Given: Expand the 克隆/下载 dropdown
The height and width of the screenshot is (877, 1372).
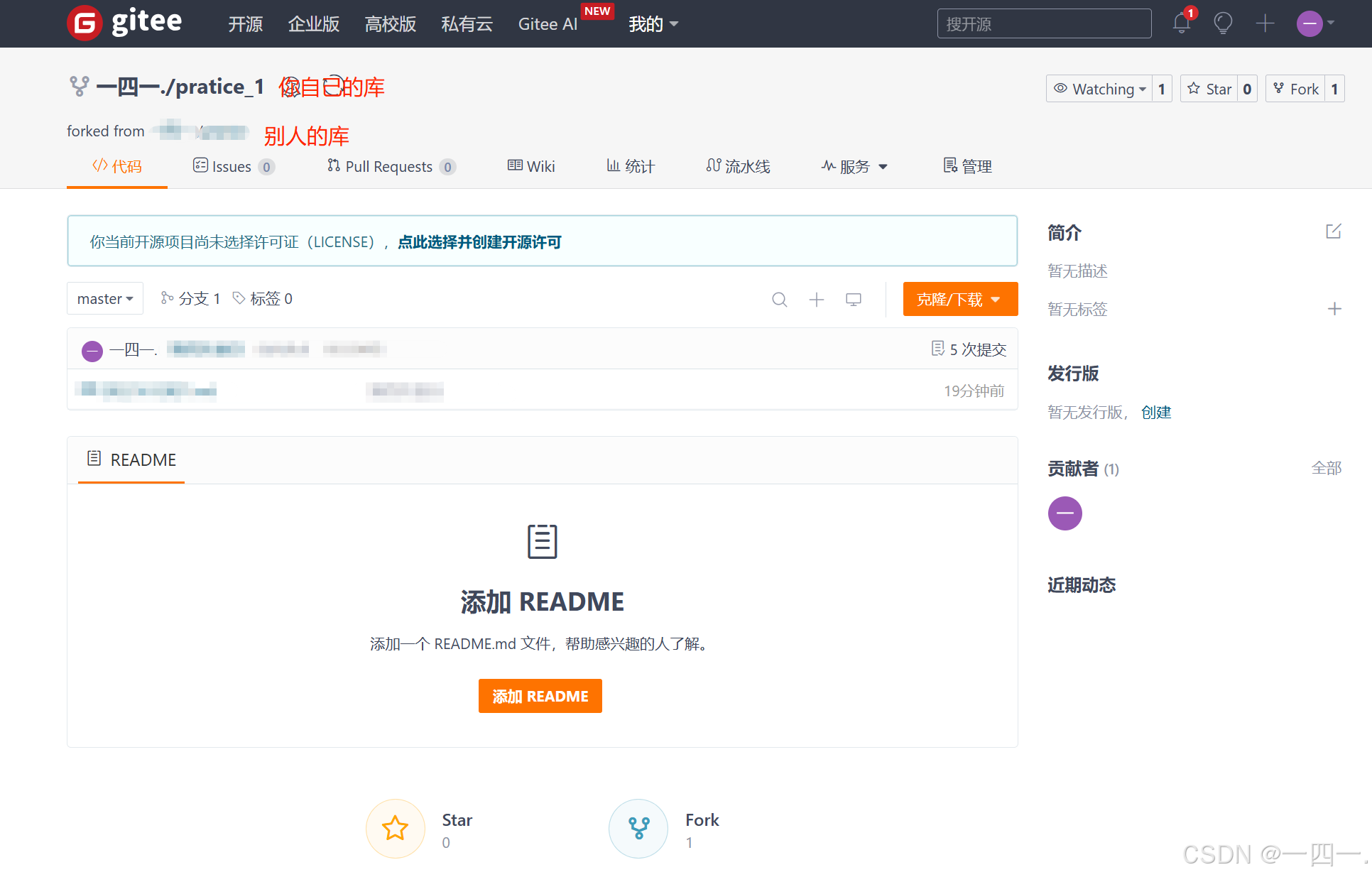Looking at the screenshot, I should pyautogui.click(x=959, y=299).
